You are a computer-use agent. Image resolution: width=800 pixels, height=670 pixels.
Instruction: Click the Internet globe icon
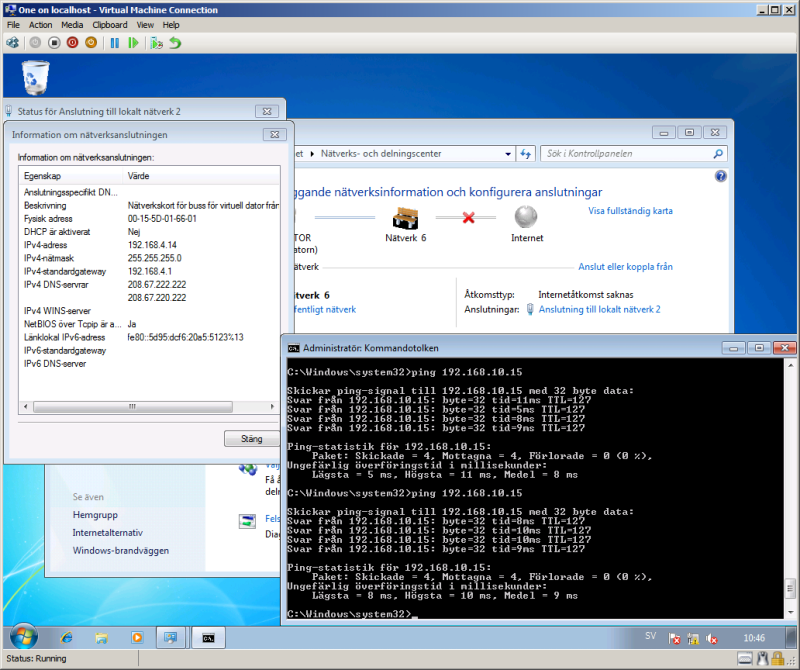(x=526, y=217)
